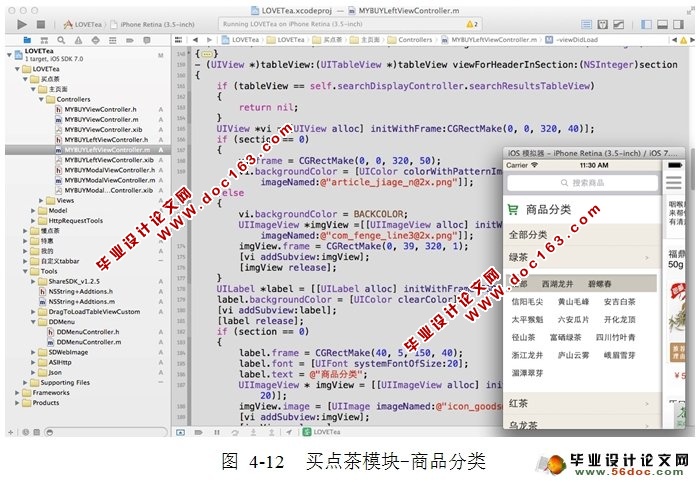Click the Step out debug icon
The height and width of the screenshot is (482, 699).
pos(271,432)
